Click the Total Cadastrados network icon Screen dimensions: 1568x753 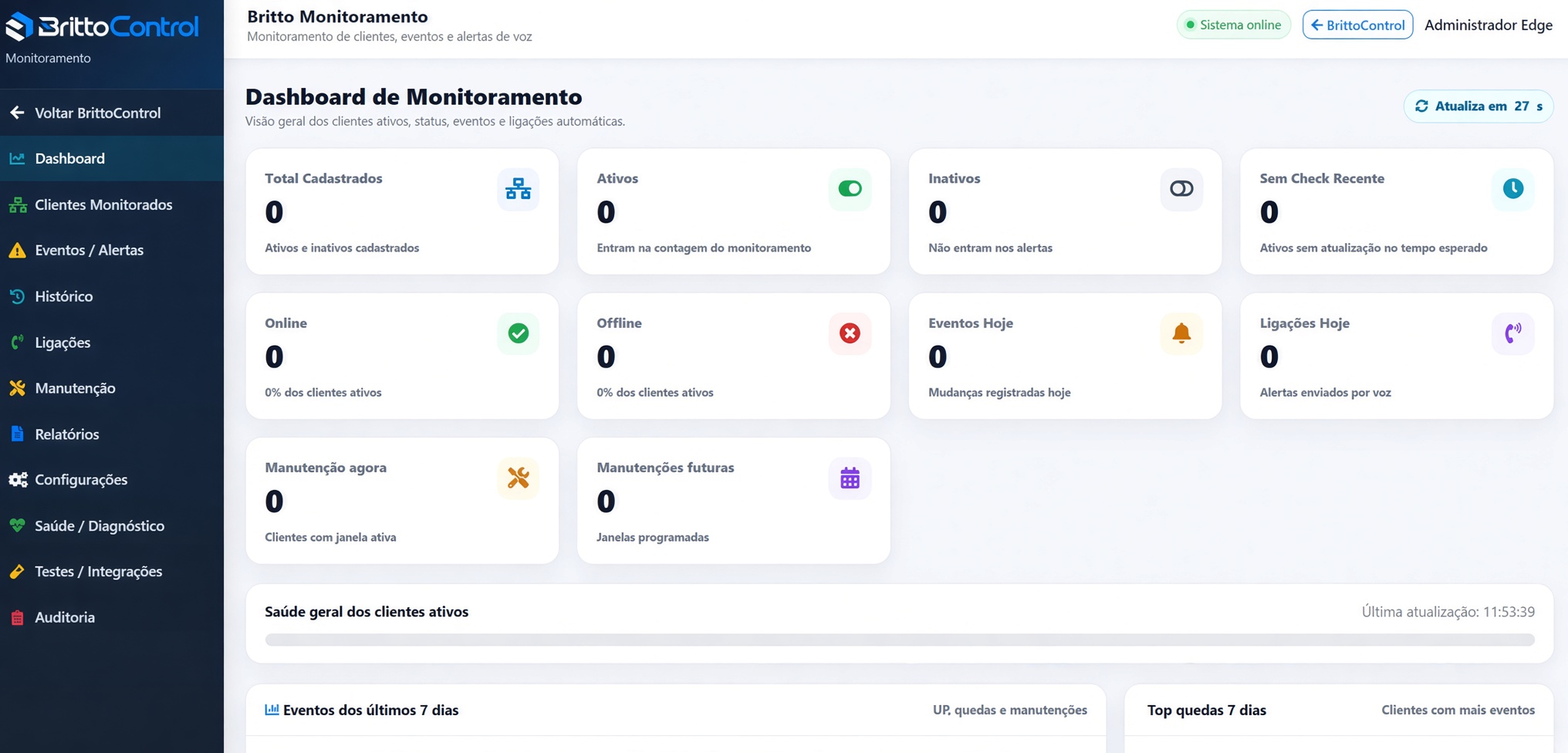coord(518,188)
